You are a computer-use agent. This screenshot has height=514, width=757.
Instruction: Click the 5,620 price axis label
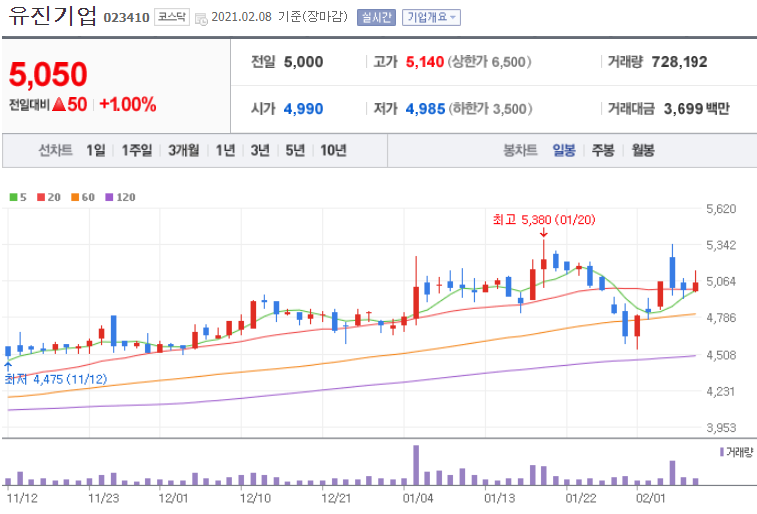coord(721,209)
